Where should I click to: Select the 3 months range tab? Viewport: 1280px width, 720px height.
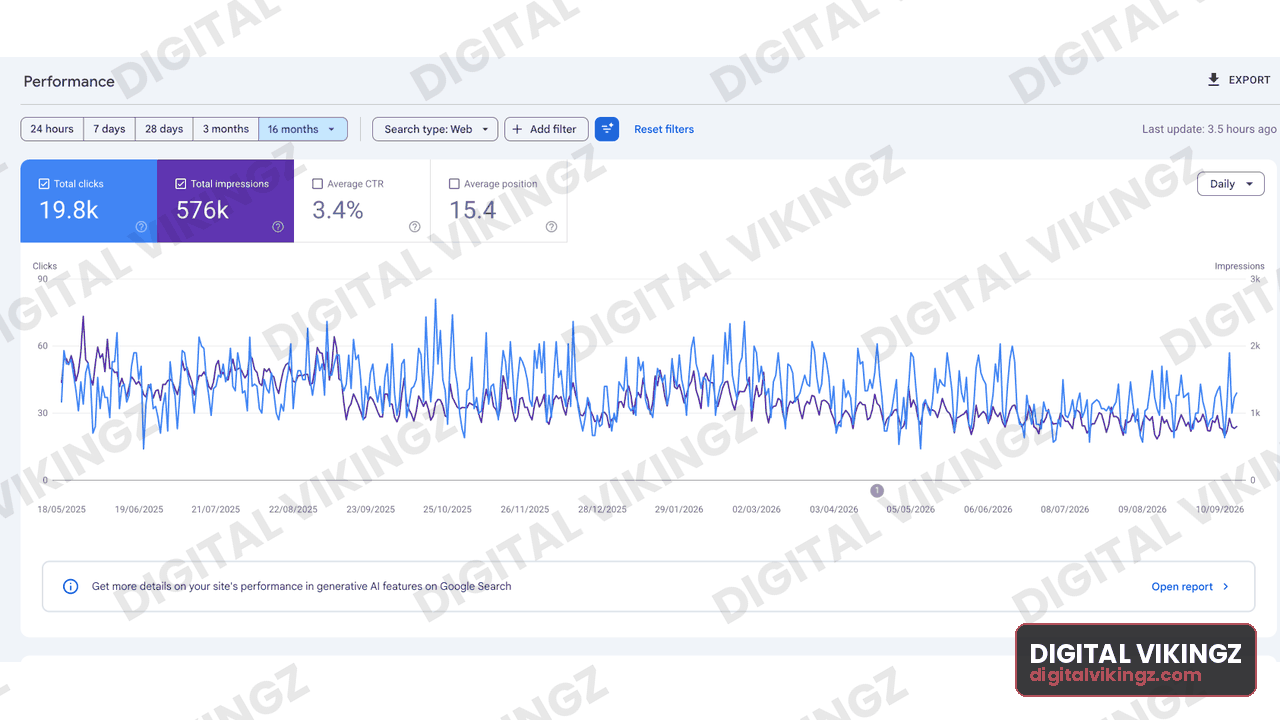[x=226, y=129]
